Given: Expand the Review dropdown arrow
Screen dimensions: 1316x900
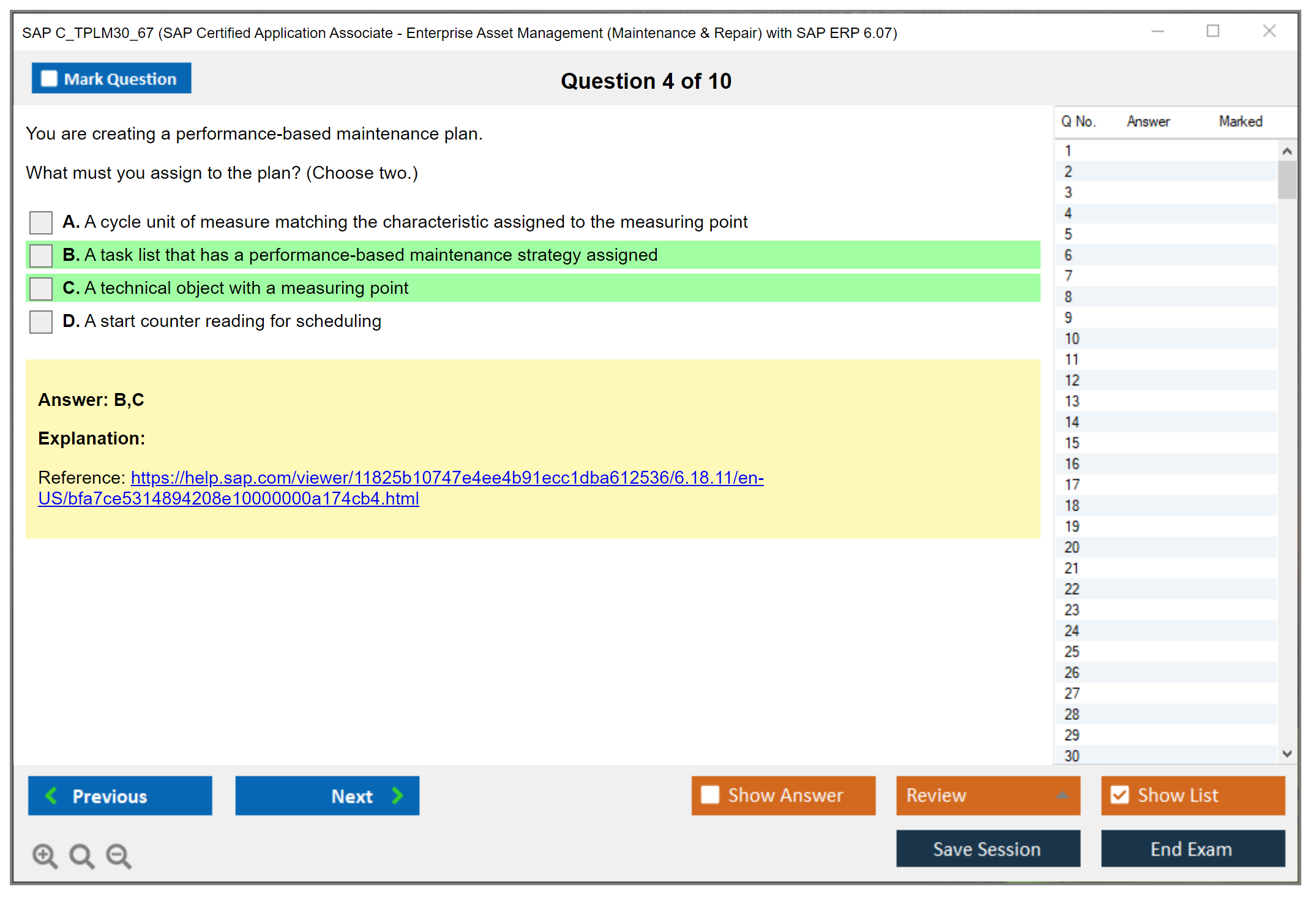Looking at the screenshot, I should click(x=1062, y=795).
